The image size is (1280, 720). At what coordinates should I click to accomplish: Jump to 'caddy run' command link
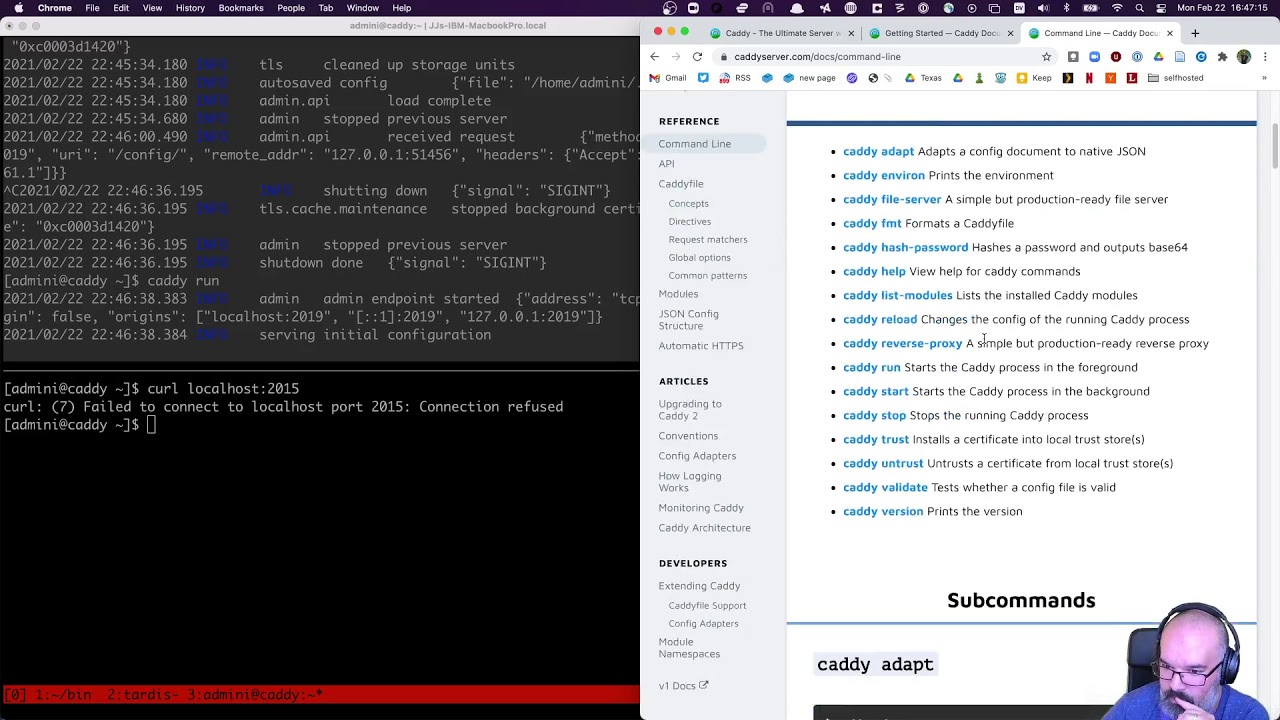coord(872,367)
